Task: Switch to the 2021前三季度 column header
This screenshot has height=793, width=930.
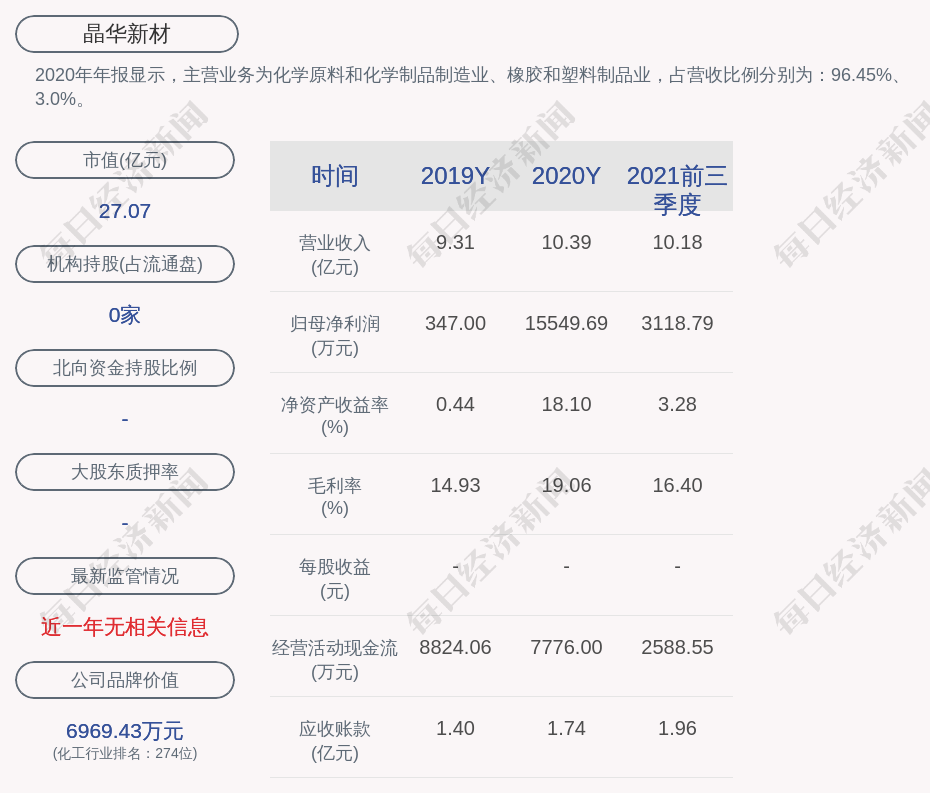Action: coord(677,189)
